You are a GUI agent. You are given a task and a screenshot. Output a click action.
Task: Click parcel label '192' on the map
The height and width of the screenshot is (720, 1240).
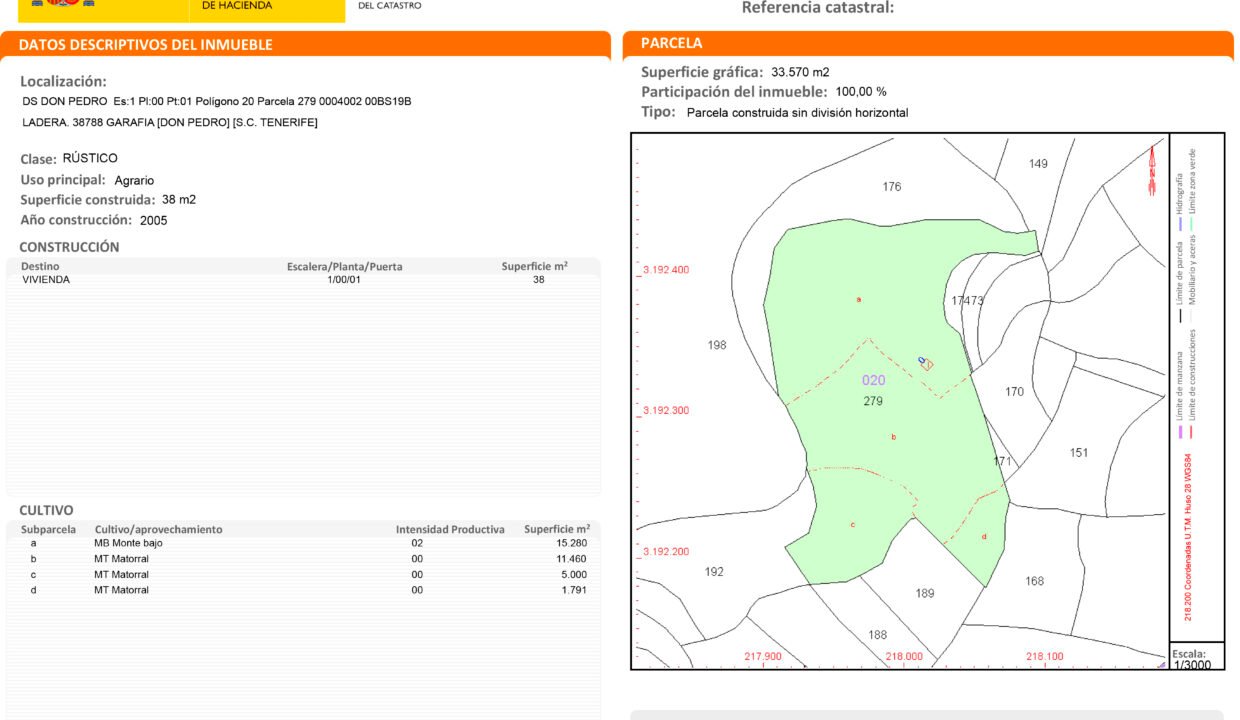coord(714,572)
